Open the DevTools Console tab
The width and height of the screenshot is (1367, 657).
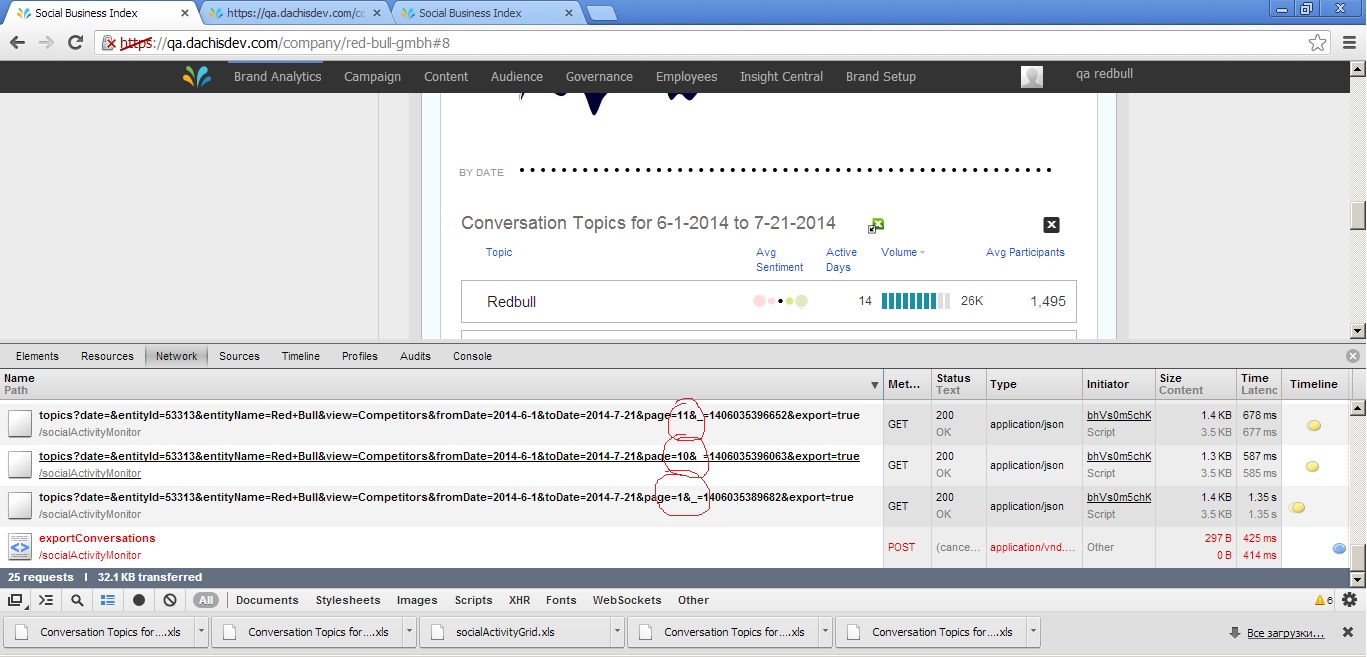pos(472,356)
